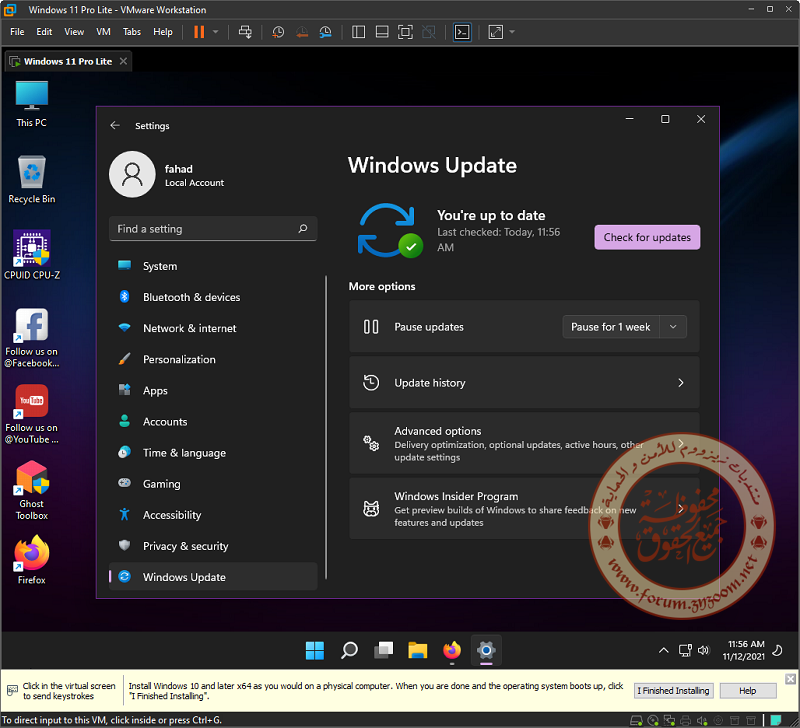The width and height of the screenshot is (800, 728).
Task: Open the snapshot manager icon
Action: pos(326,32)
